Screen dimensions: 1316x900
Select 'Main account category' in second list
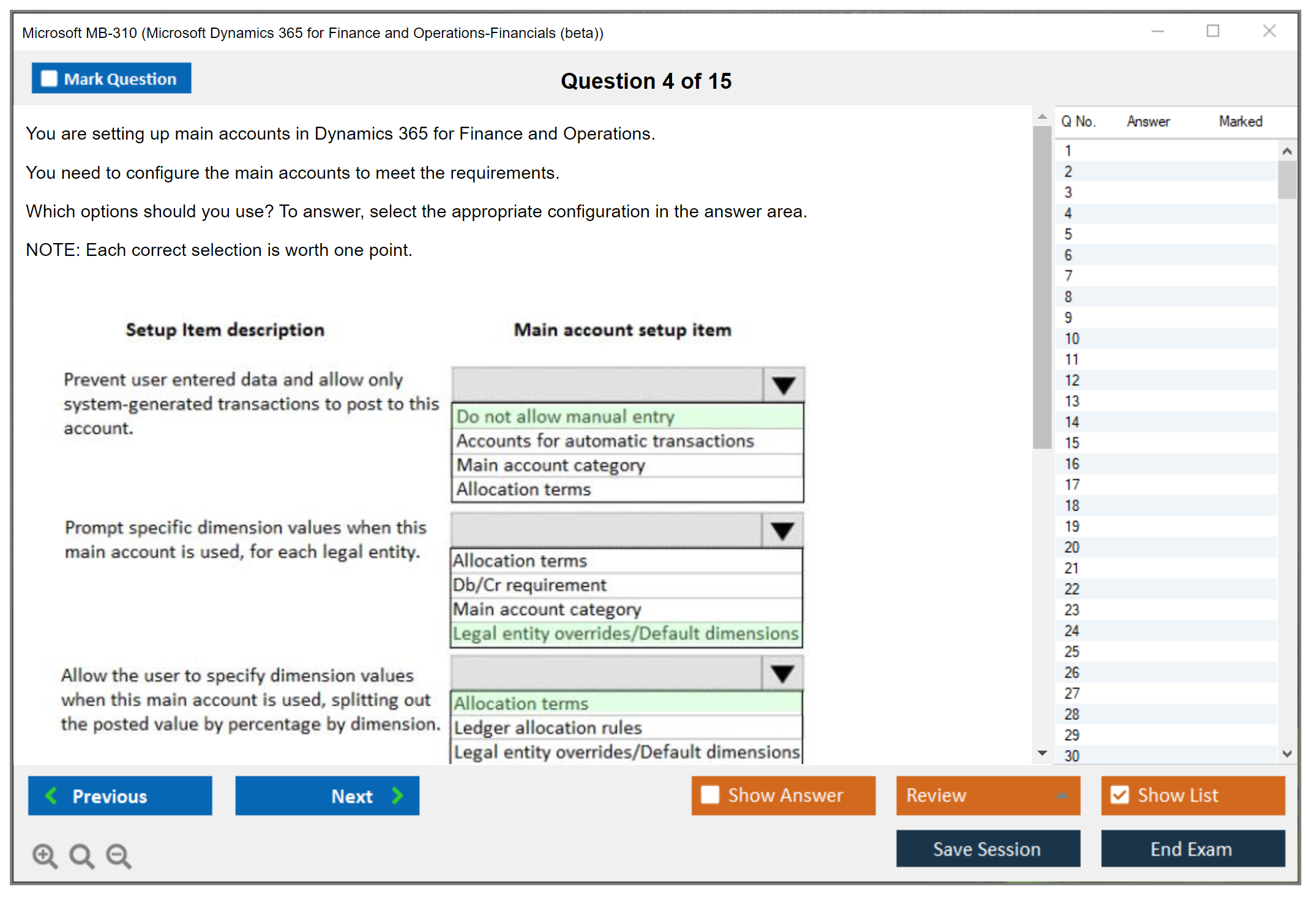click(626, 610)
